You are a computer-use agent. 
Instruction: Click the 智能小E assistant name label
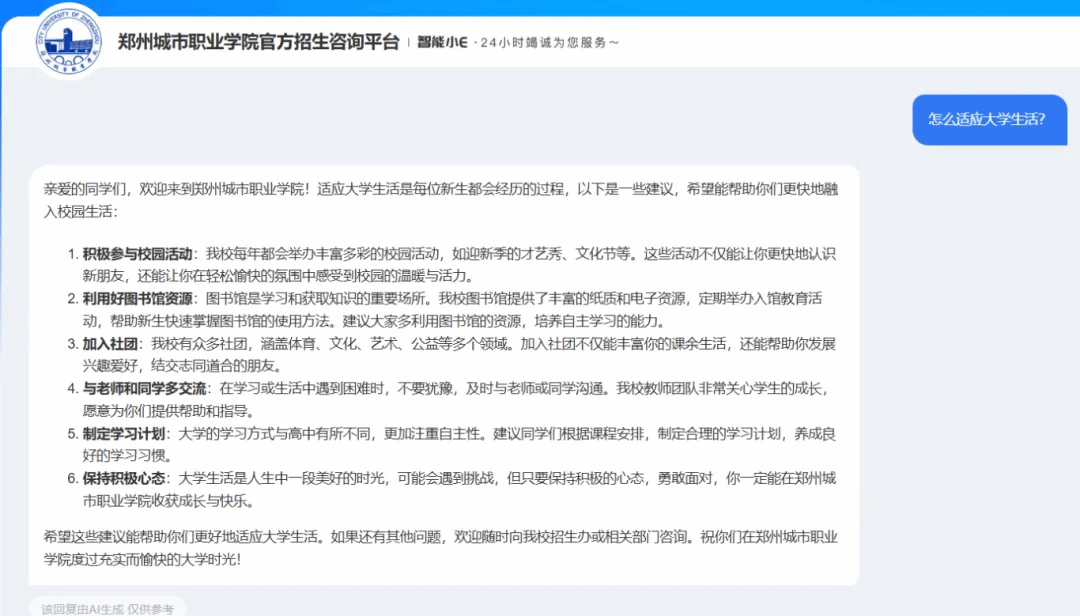click(x=443, y=42)
